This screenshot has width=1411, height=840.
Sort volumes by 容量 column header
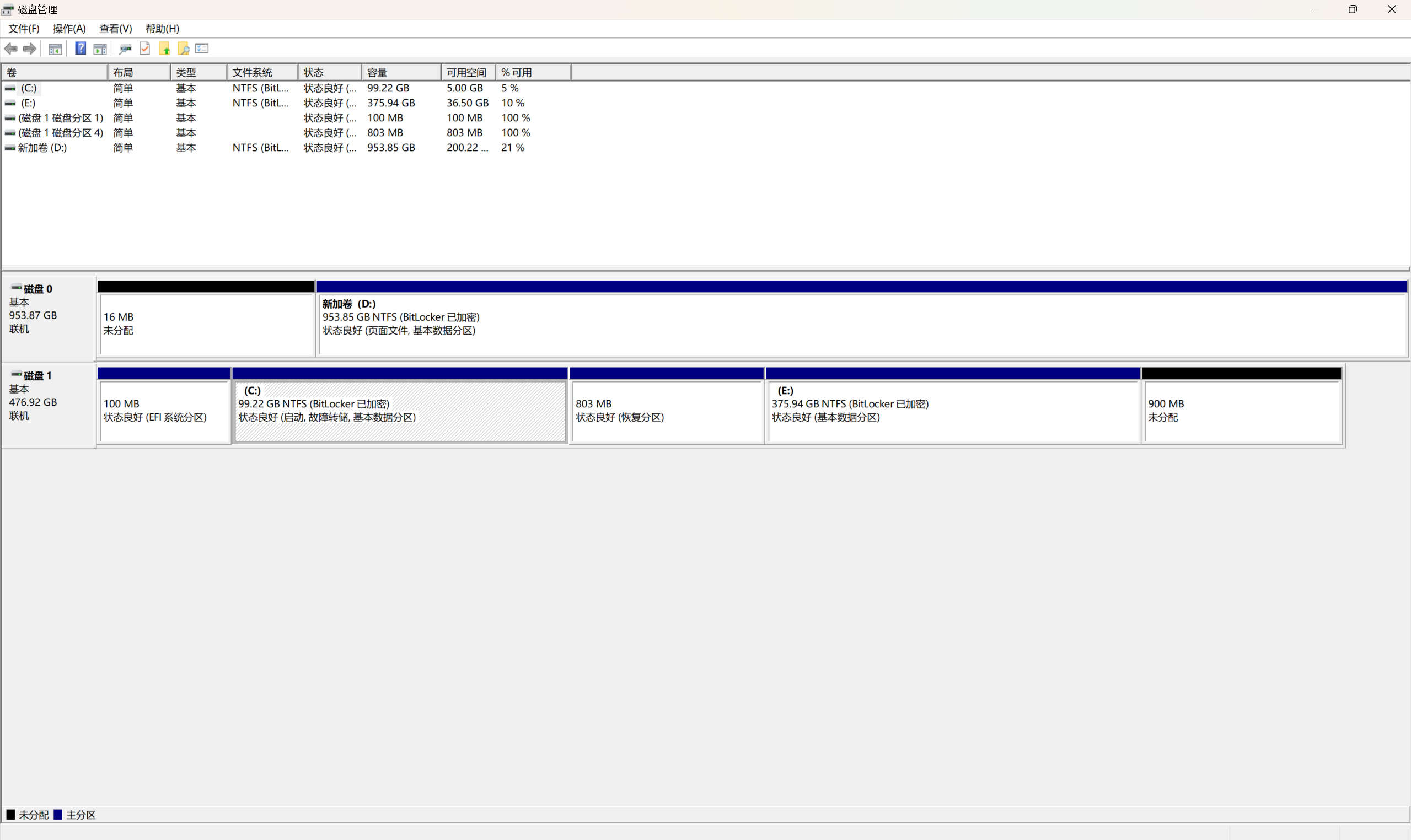[x=400, y=72]
